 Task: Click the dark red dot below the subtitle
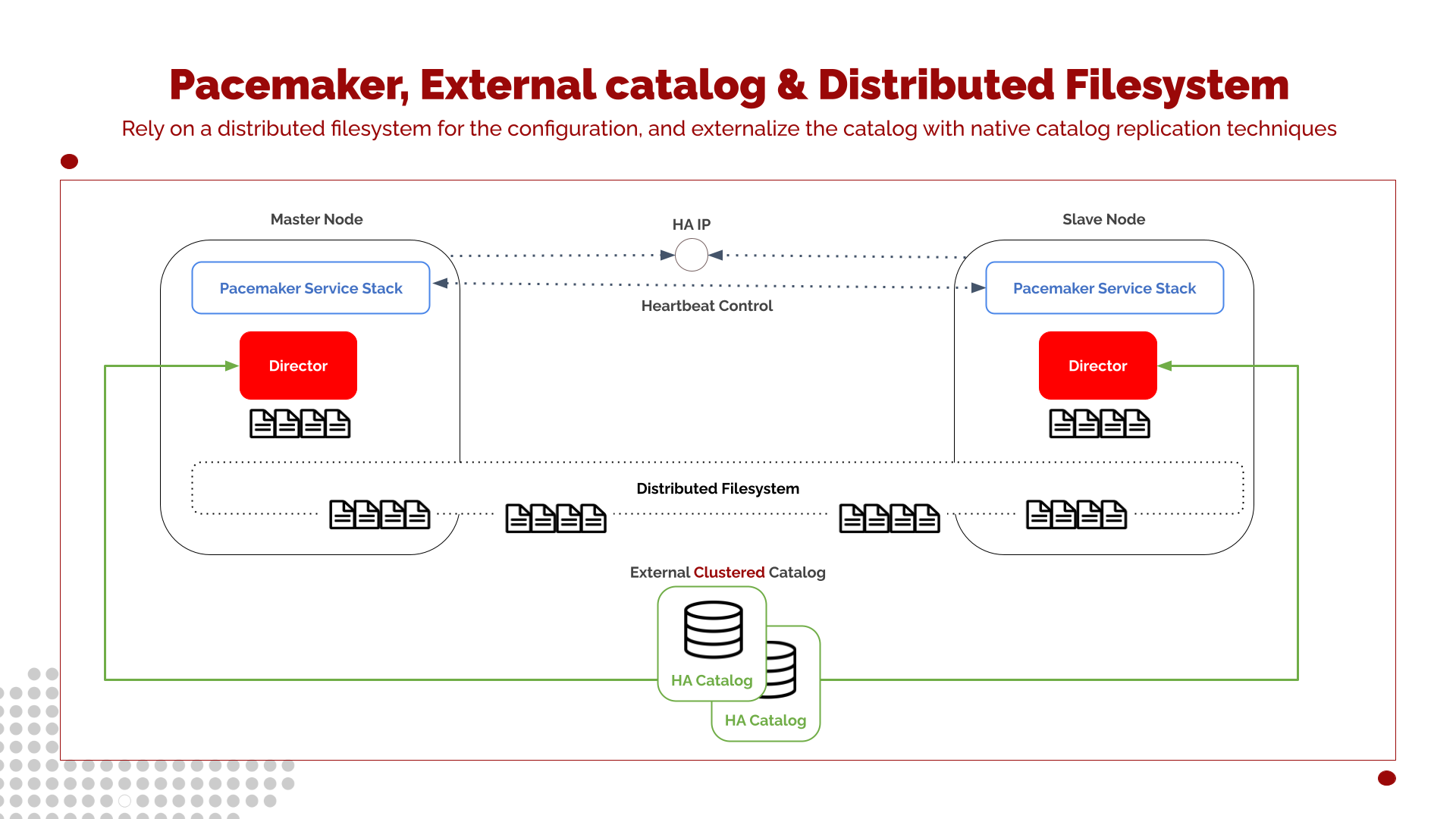tap(68, 161)
